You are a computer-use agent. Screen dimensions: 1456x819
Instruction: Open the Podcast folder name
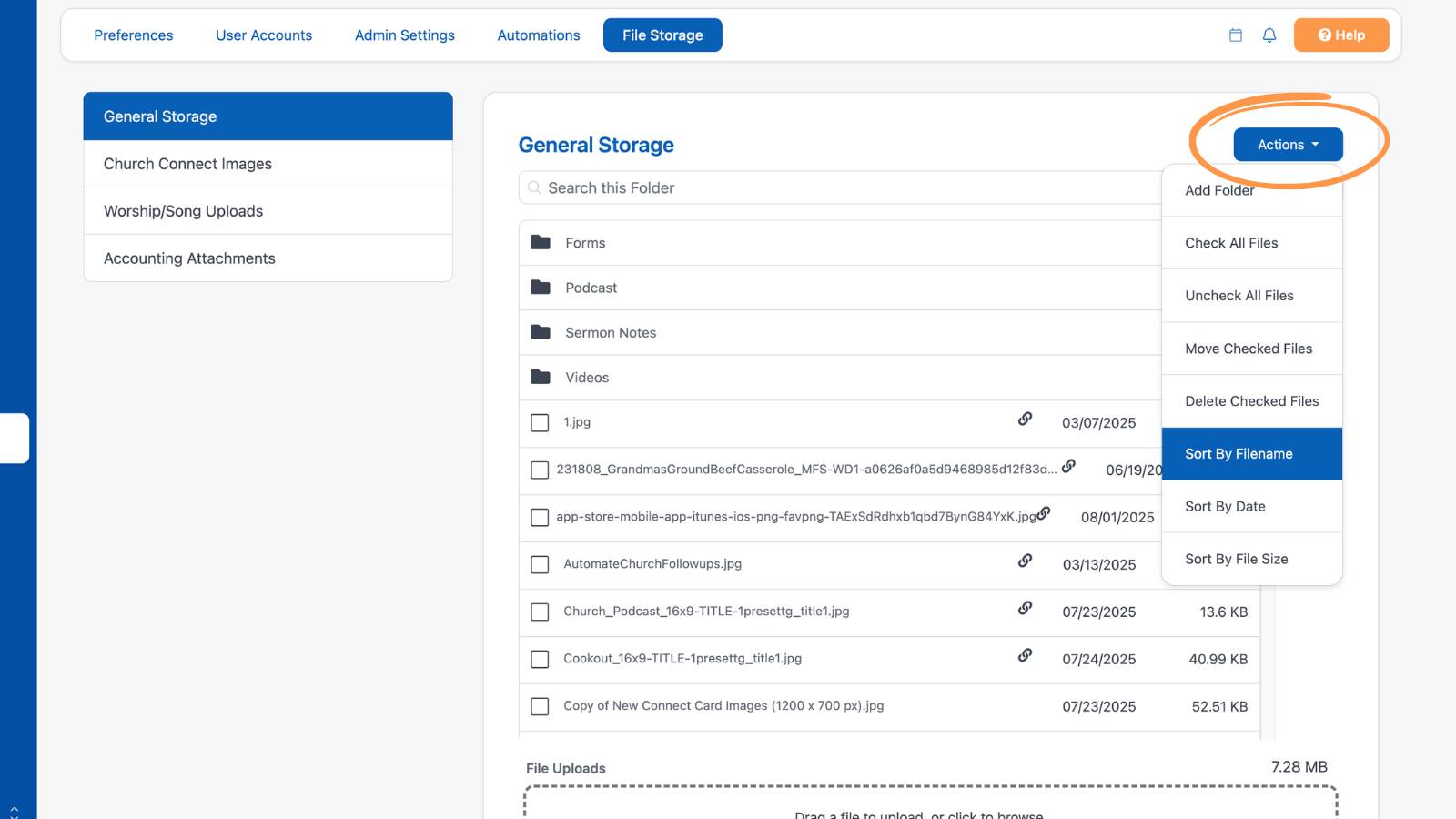591,288
